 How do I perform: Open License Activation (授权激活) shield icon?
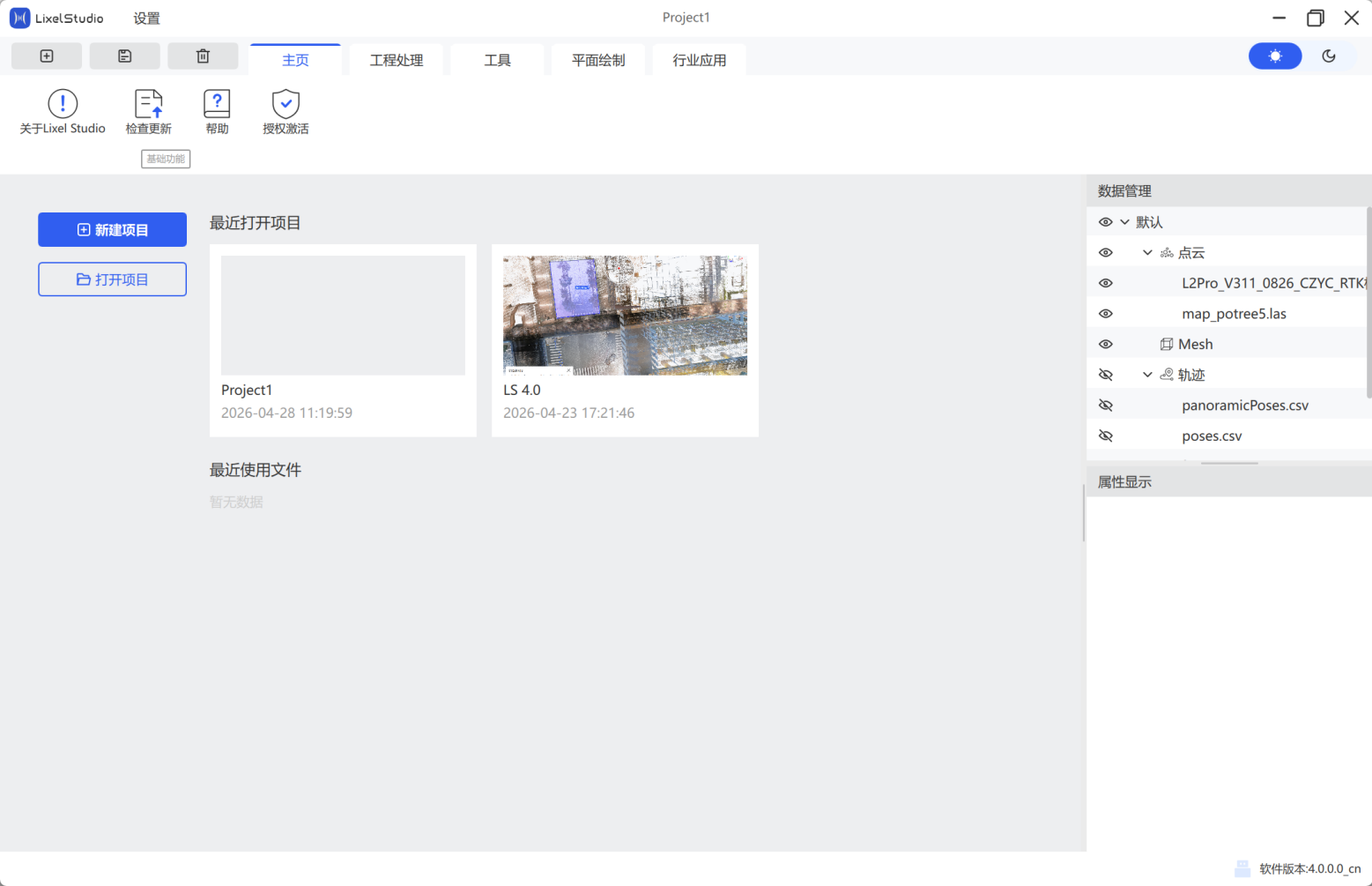[x=286, y=104]
